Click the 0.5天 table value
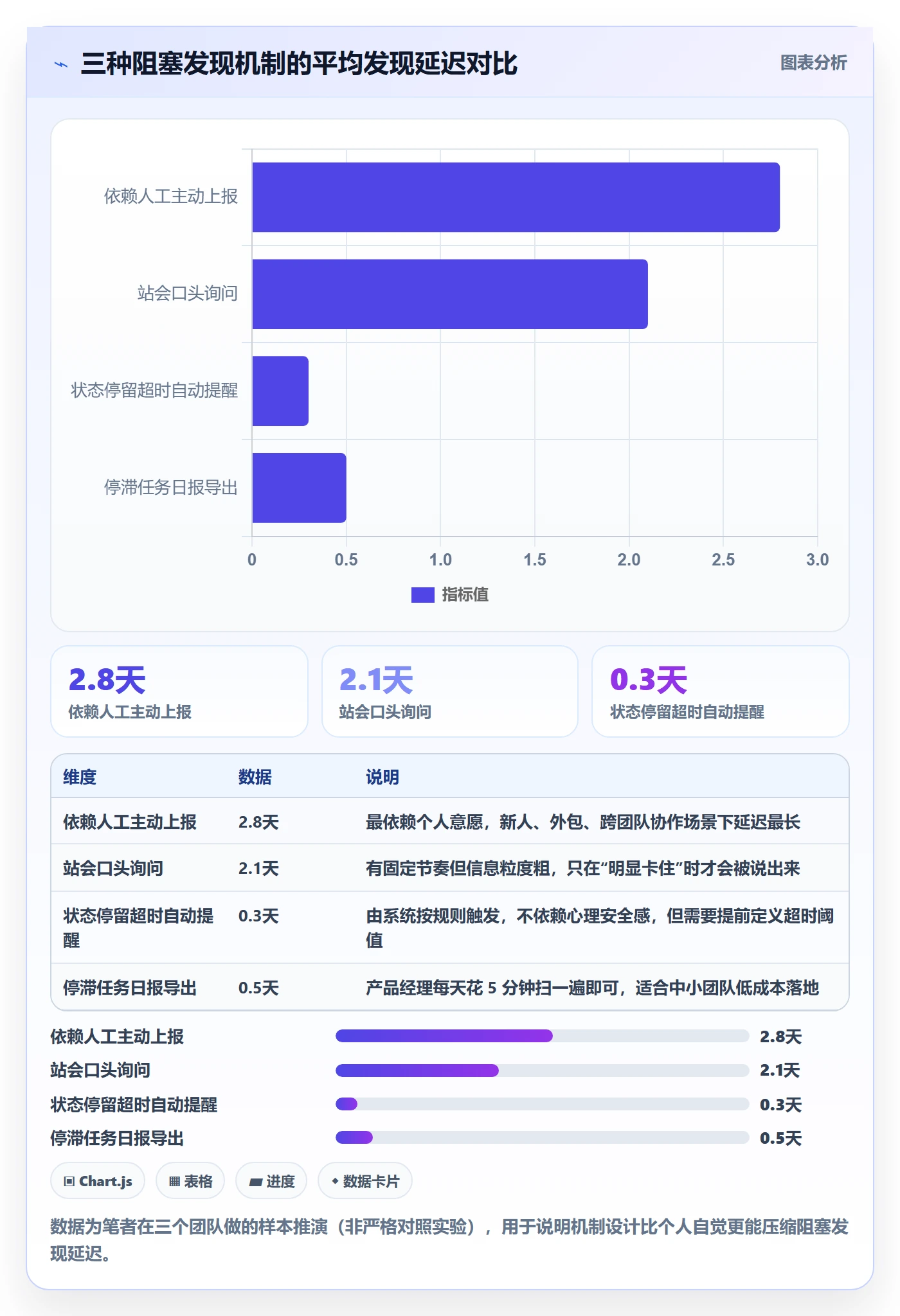The image size is (900, 1316). [258, 988]
